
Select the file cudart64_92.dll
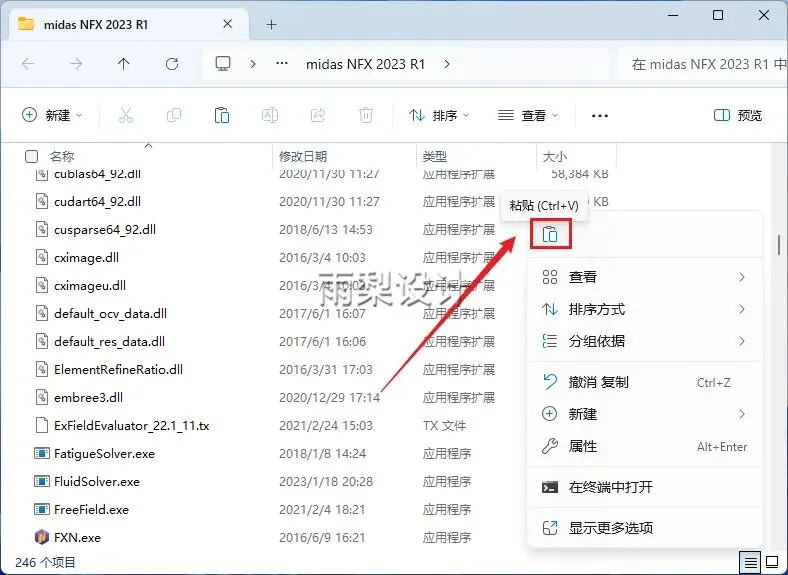(x=97, y=202)
